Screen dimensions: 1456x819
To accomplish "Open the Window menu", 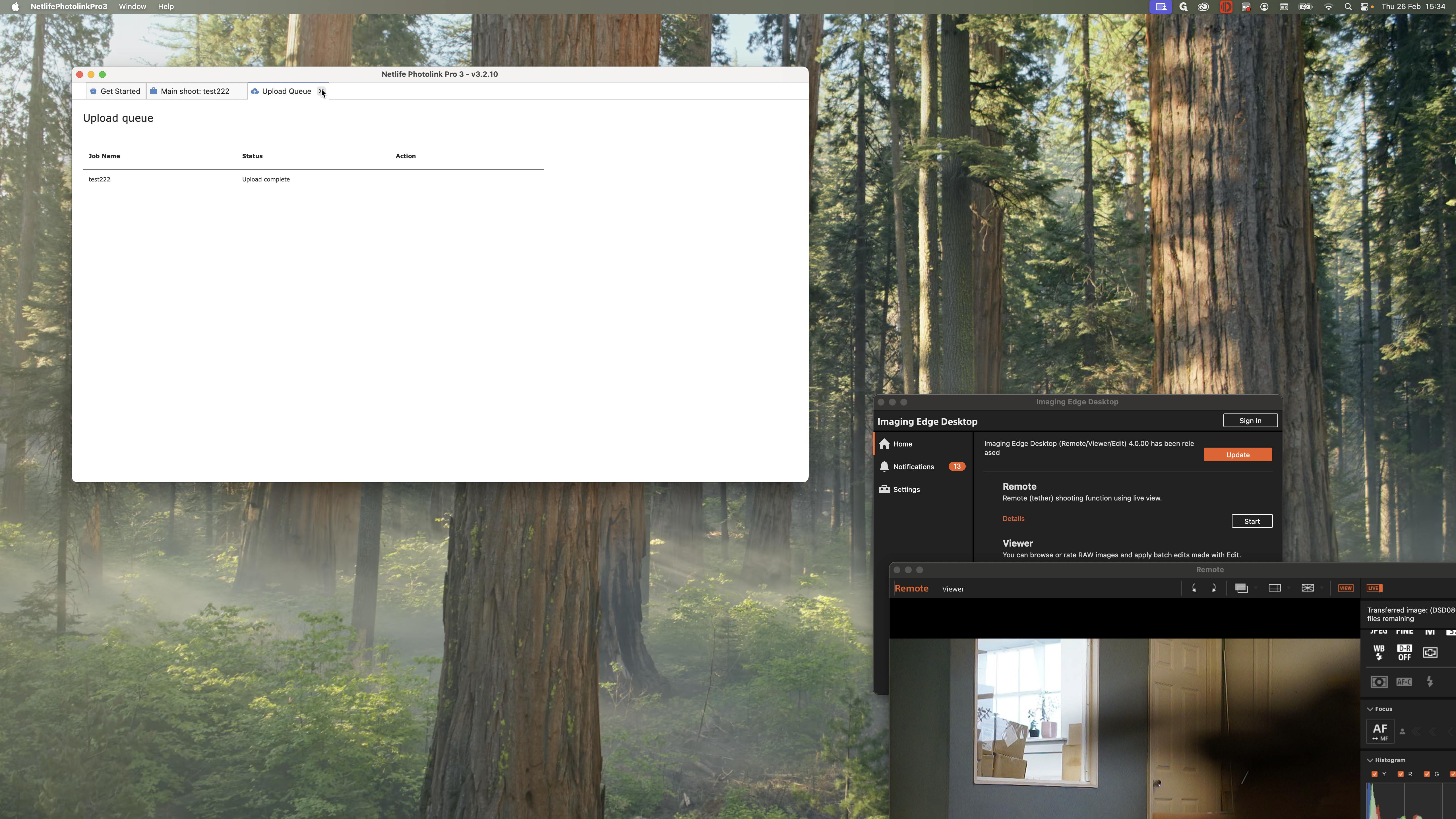I will 132,6.
